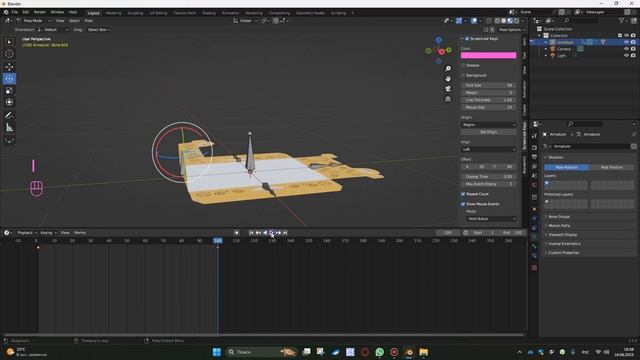Hide Camera in viewport via eye icon

tap(627, 49)
